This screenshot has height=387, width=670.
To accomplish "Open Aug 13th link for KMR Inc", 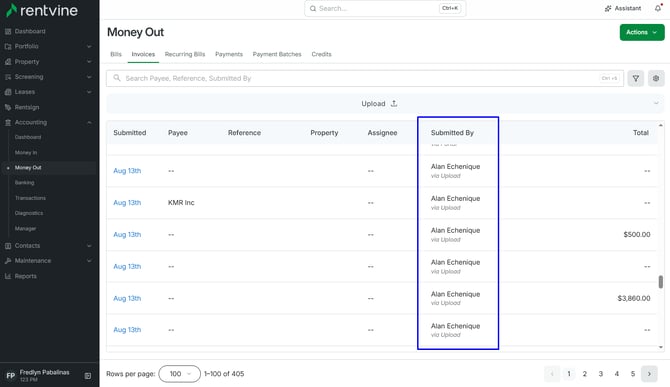I will (127, 202).
